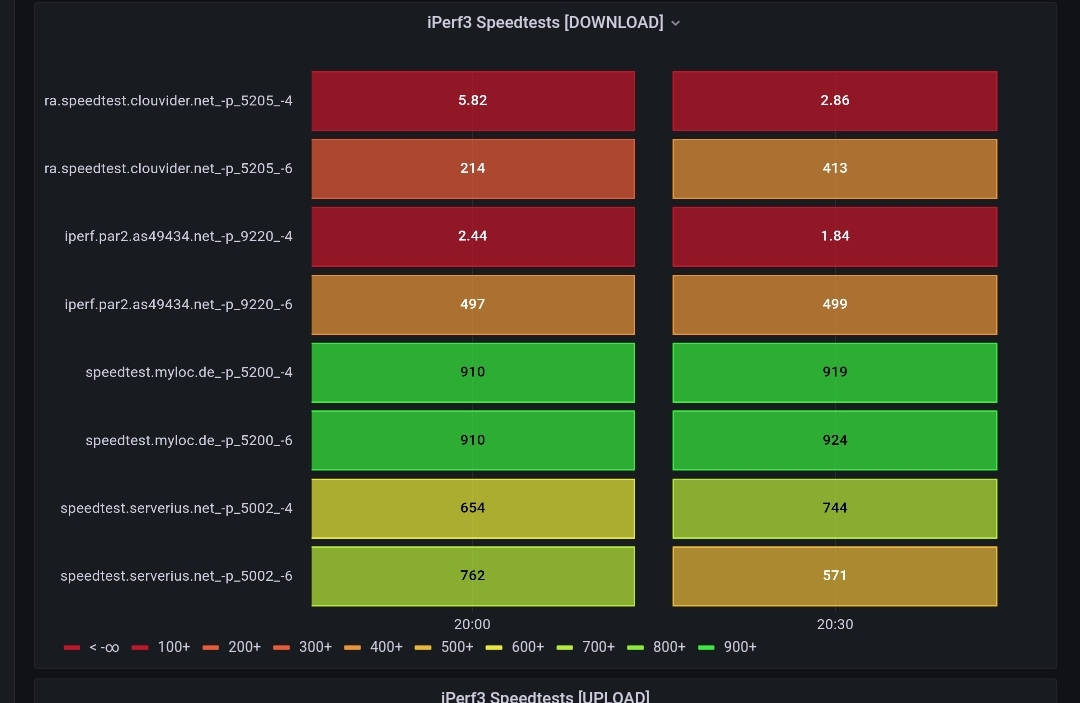Click the speedtest.serverius.net_-p_5002_-4 row label
Image resolution: width=1080 pixels, height=703 pixels.
click(x=176, y=508)
